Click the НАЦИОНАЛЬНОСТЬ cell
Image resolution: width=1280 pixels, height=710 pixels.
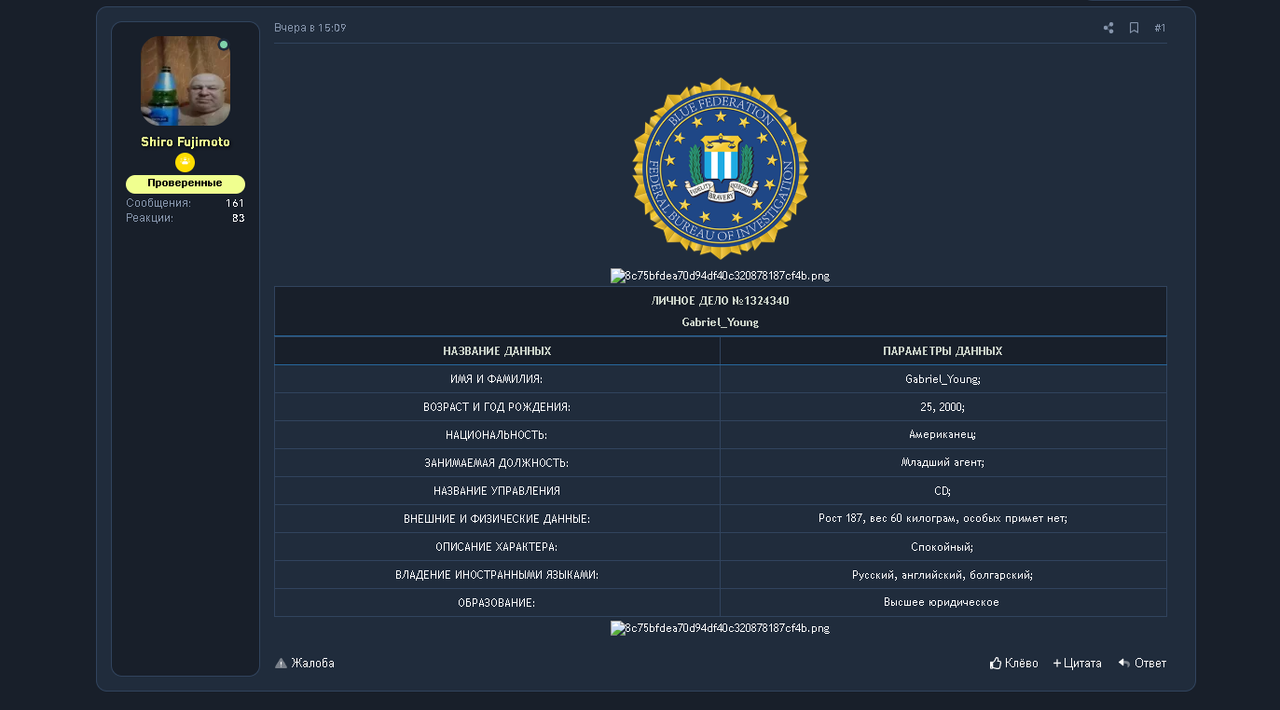(497, 435)
